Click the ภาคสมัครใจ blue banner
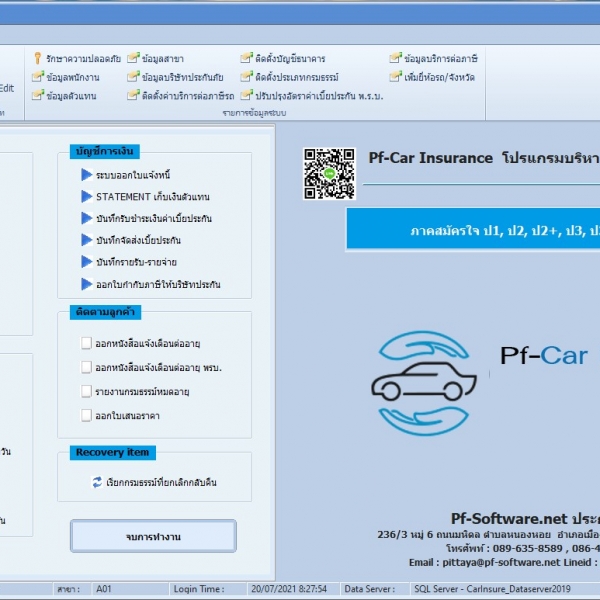 473,229
